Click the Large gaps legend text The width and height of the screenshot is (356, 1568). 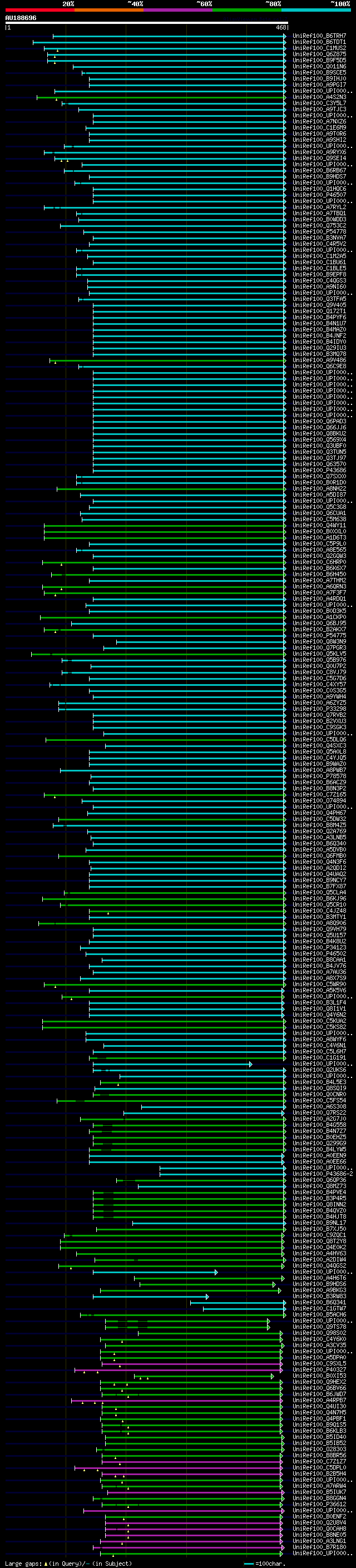68,1563
